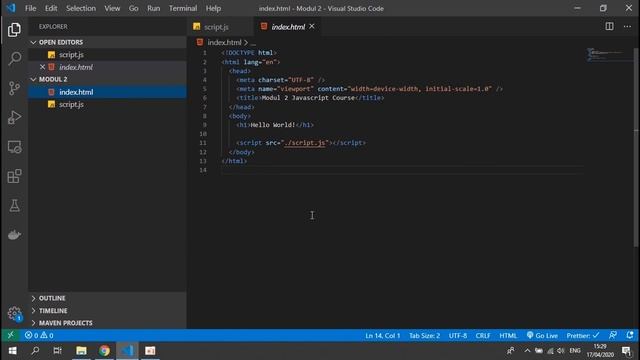Click index.html in the breadcrumb
Viewport: 640px width, 360px height.
coord(224,42)
